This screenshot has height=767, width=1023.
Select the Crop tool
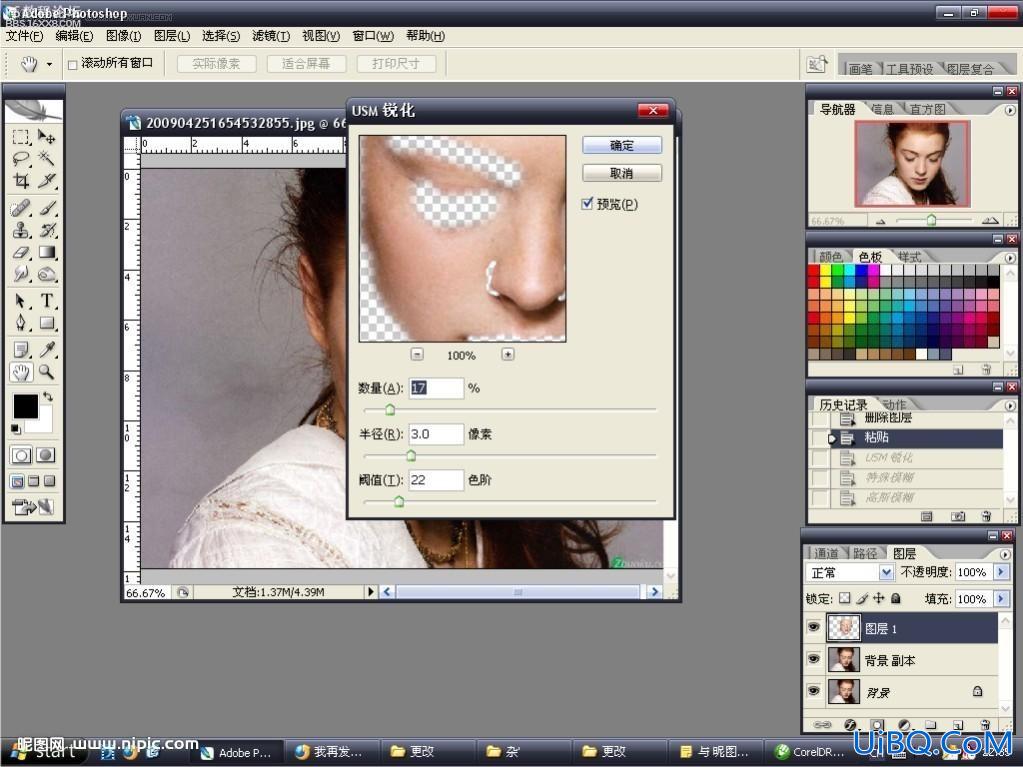point(21,180)
